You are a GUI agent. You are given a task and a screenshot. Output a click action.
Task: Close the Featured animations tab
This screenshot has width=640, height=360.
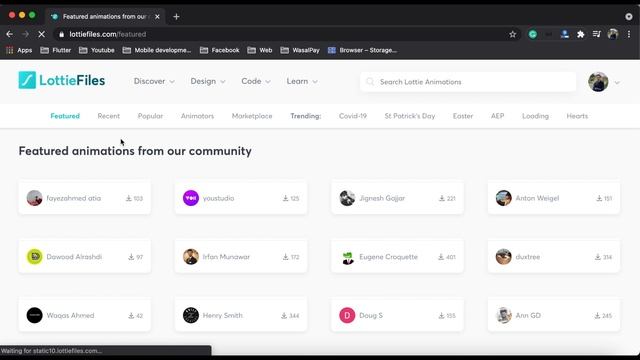click(x=157, y=17)
